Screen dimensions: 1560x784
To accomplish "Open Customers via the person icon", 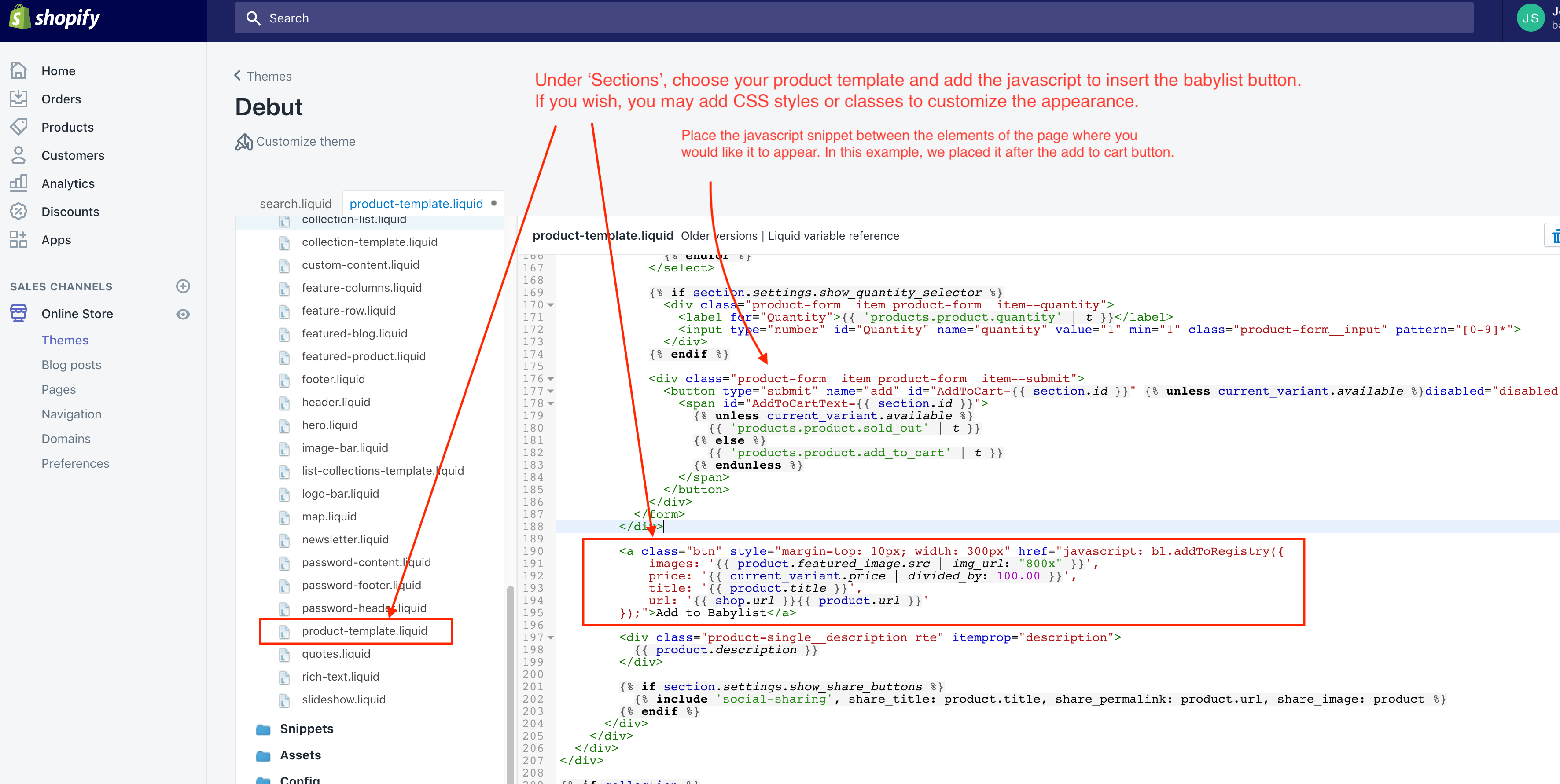I will pyautogui.click(x=19, y=155).
